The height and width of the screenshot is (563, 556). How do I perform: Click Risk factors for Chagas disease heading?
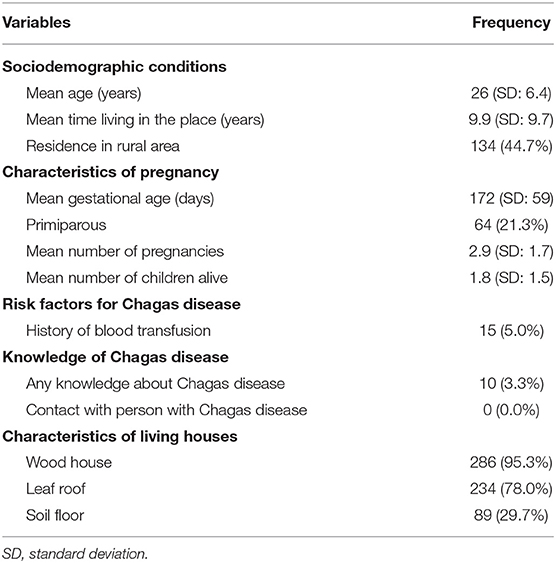point(121,304)
